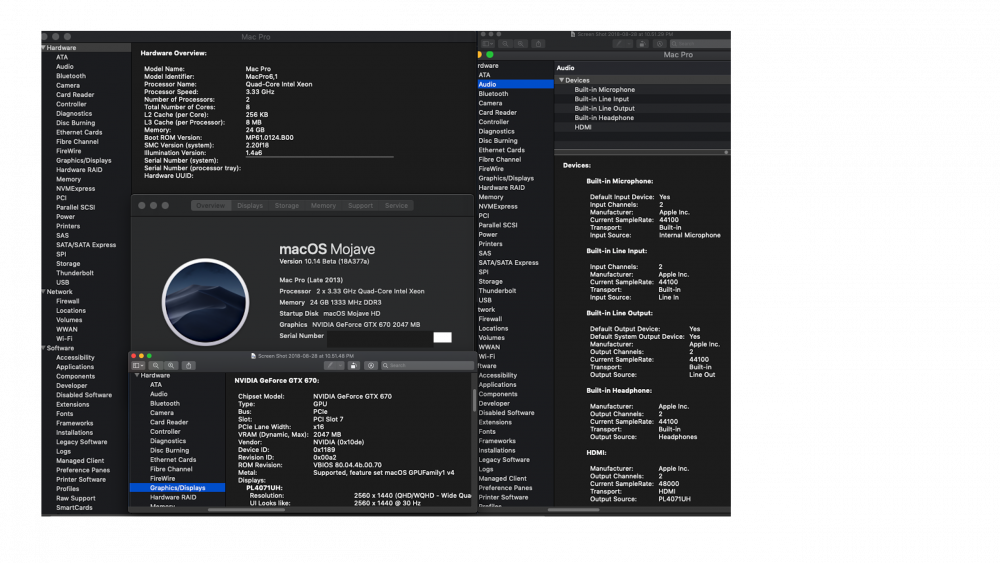Click horizontal scrollbar at bottom of Audio window
1000x563 pixels.
pos(573,509)
